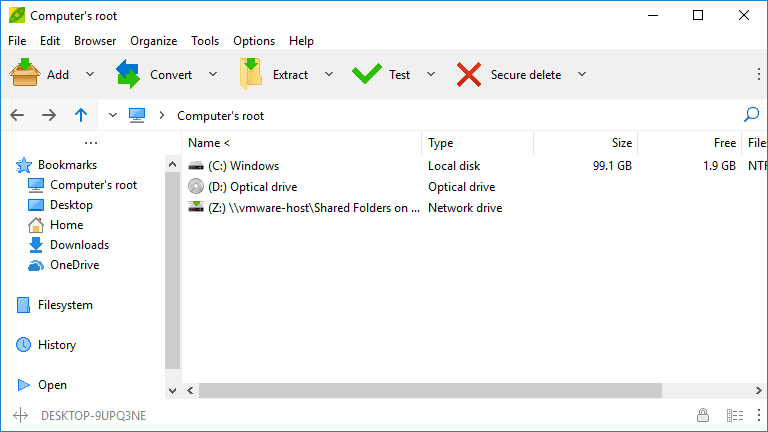Image resolution: width=768 pixels, height=432 pixels.
Task: Go up one folder level arrow
Action: (x=81, y=115)
